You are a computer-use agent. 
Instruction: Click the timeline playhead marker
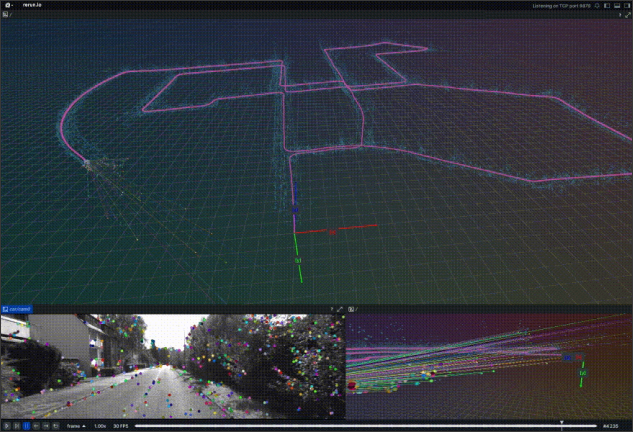point(561,424)
